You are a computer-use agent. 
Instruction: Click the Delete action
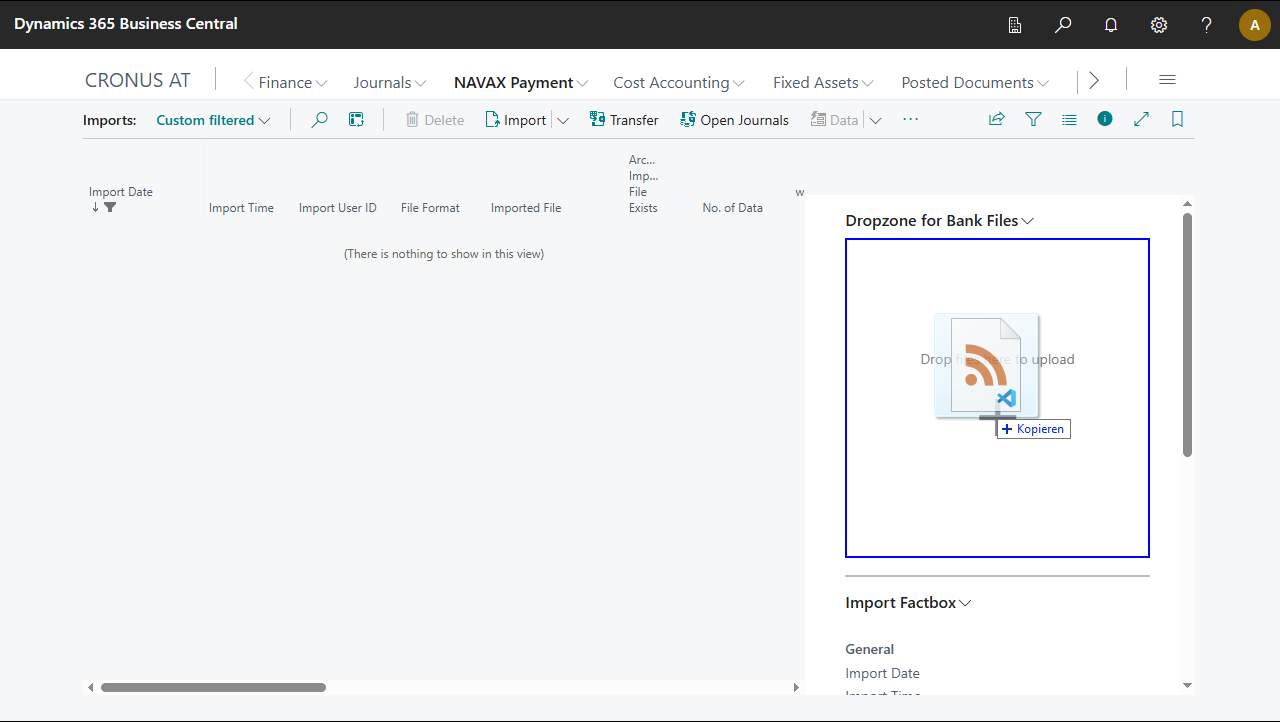click(434, 120)
